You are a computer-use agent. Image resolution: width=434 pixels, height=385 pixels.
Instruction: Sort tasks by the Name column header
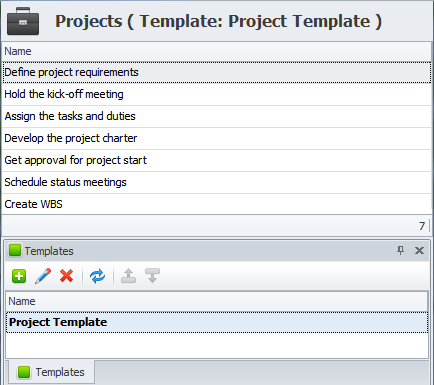click(216, 51)
